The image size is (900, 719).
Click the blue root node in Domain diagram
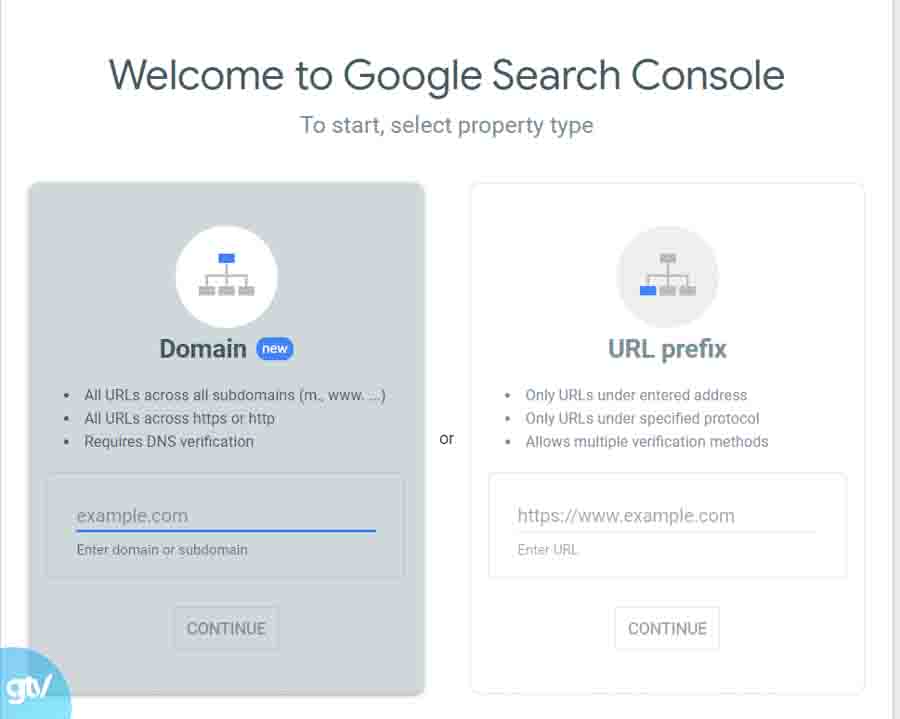227,258
